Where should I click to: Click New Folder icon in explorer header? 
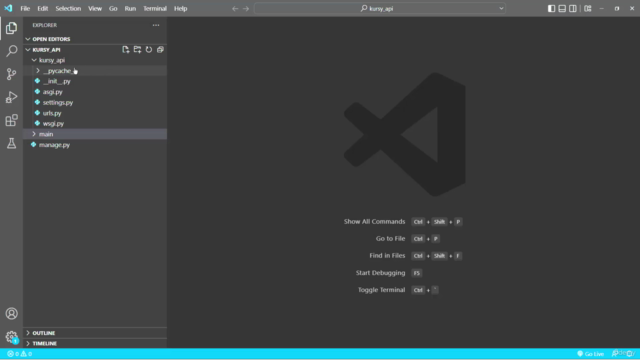coord(137,49)
